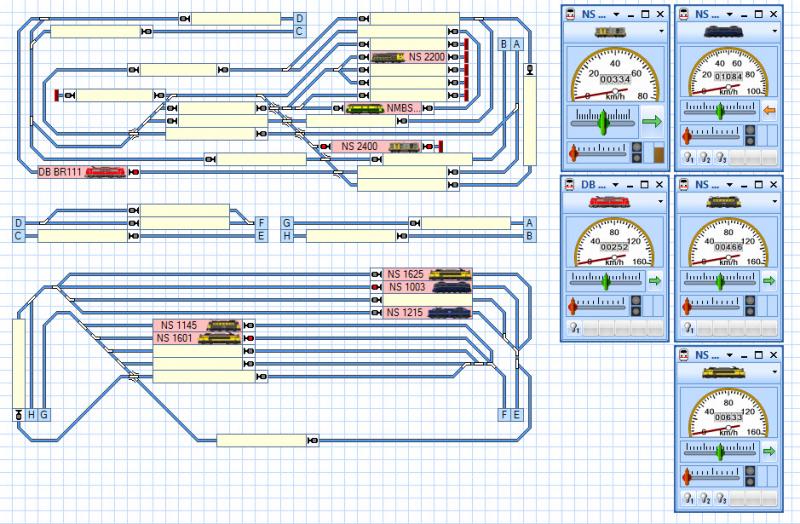Open the title dropdown arrow of the DB window
Viewport: 800px width, 524px height.
(616, 185)
